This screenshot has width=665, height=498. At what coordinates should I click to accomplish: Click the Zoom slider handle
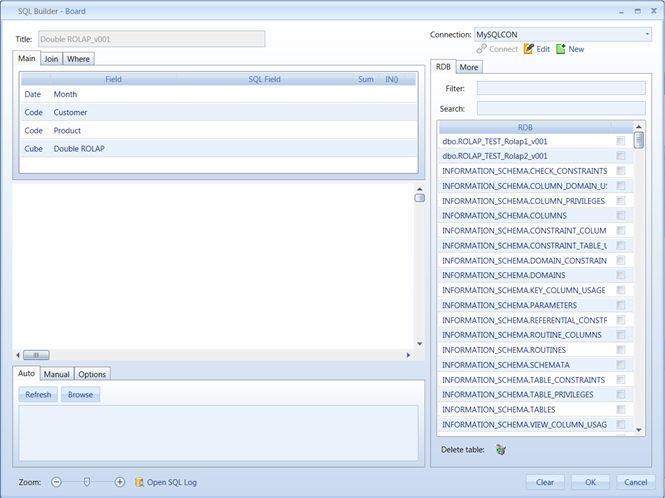(x=87, y=482)
